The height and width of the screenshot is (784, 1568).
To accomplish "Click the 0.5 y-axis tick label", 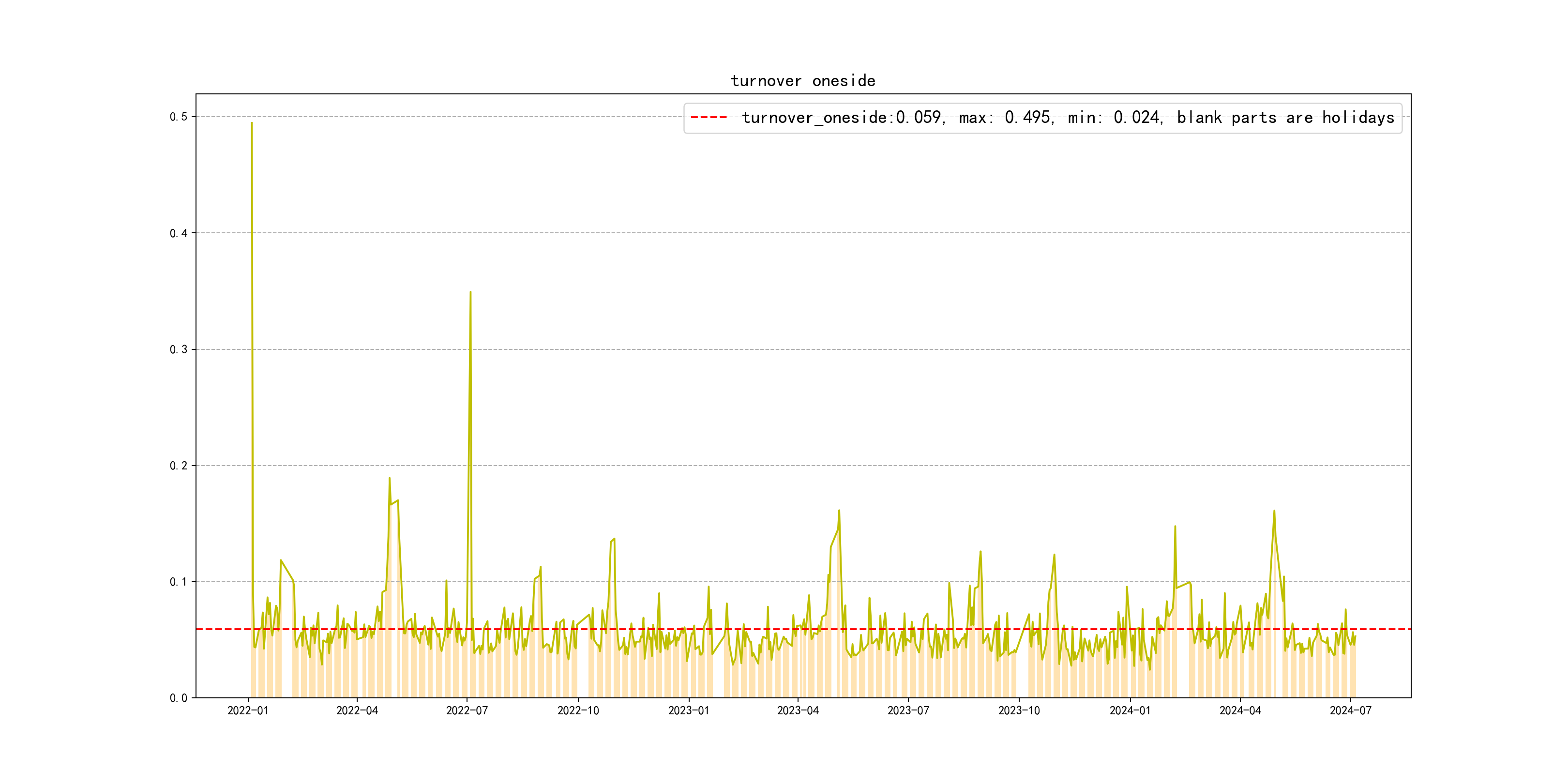I will click(x=179, y=117).
